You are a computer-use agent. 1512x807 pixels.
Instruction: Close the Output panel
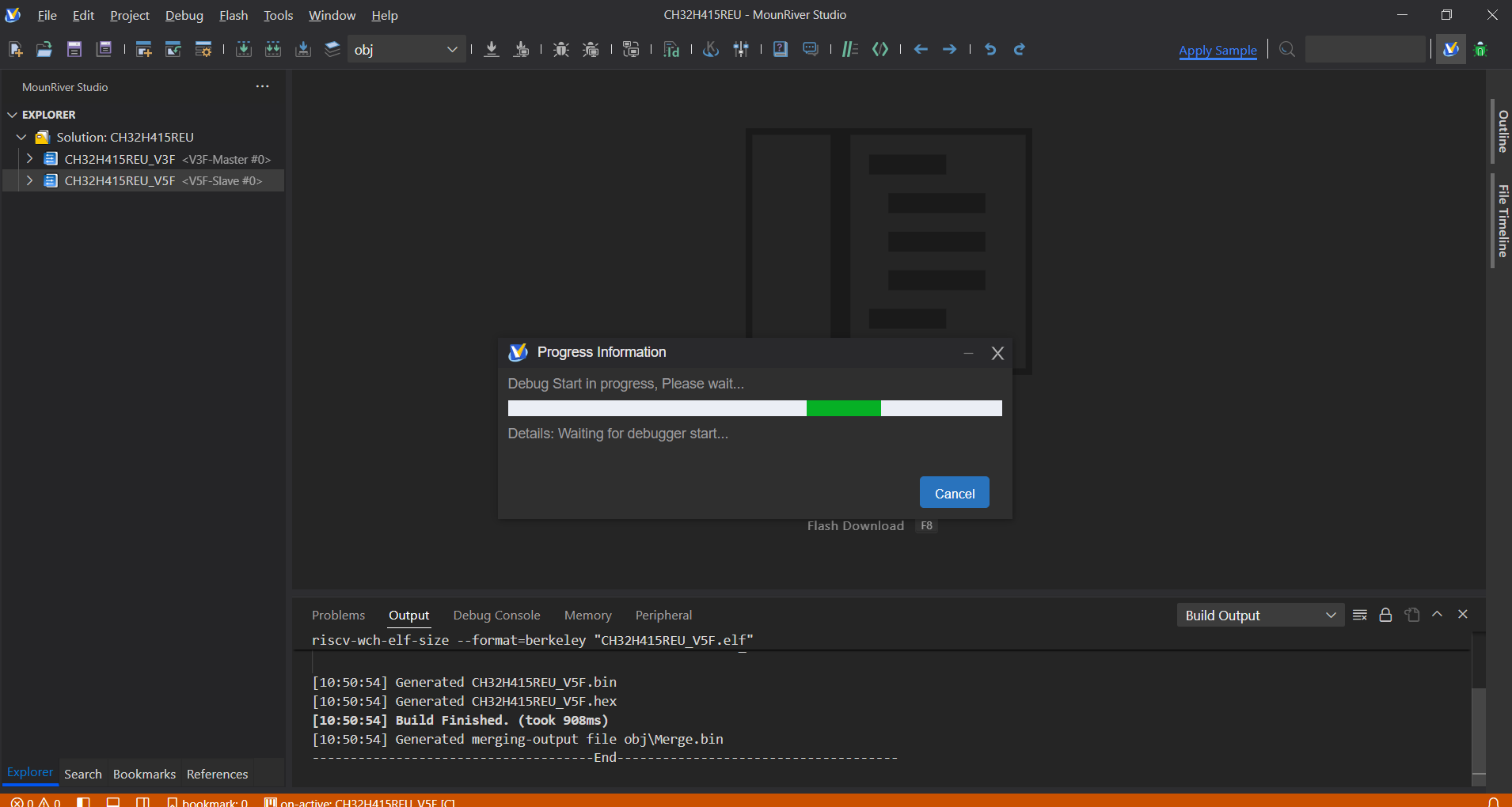1463,614
